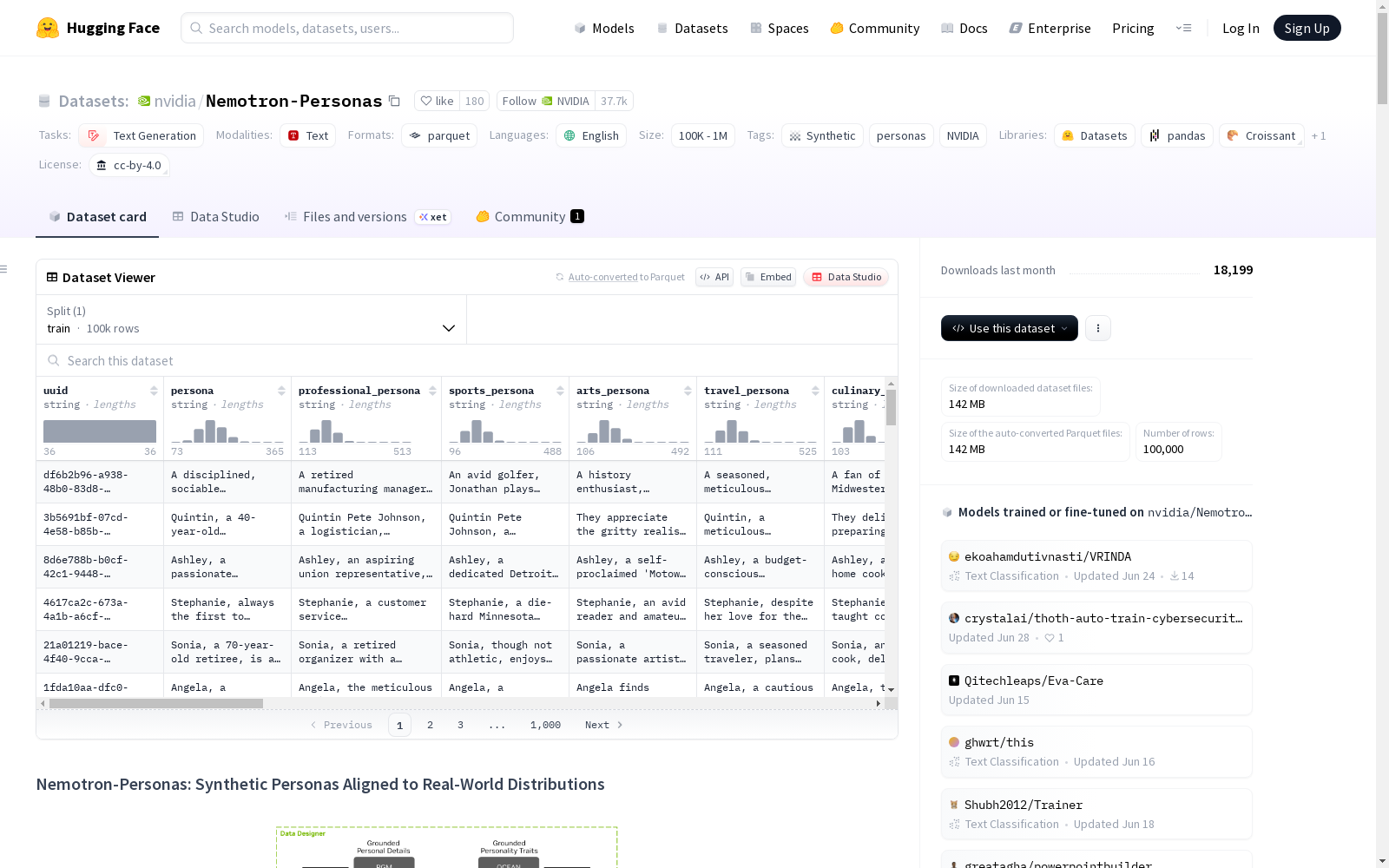The height and width of the screenshot is (868, 1389).
Task: Click the API button in Dataset Viewer
Action: (x=714, y=277)
